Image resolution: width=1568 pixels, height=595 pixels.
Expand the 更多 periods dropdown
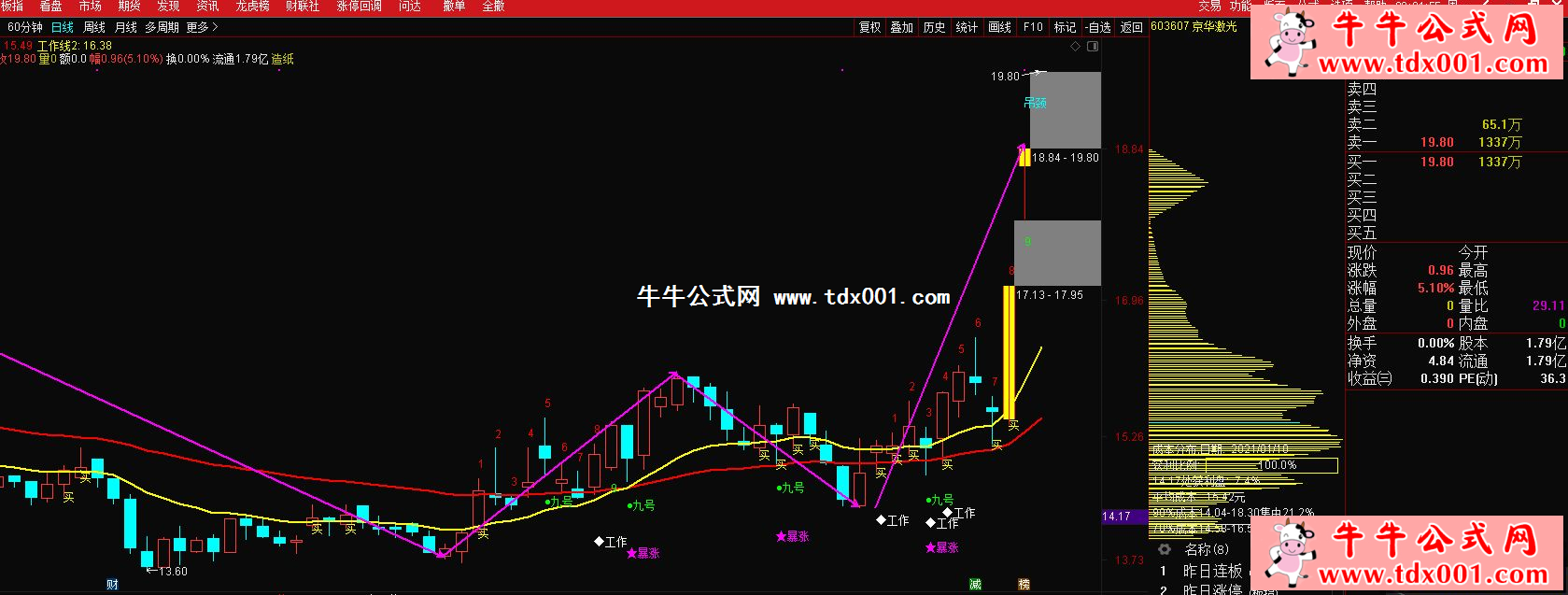click(202, 28)
